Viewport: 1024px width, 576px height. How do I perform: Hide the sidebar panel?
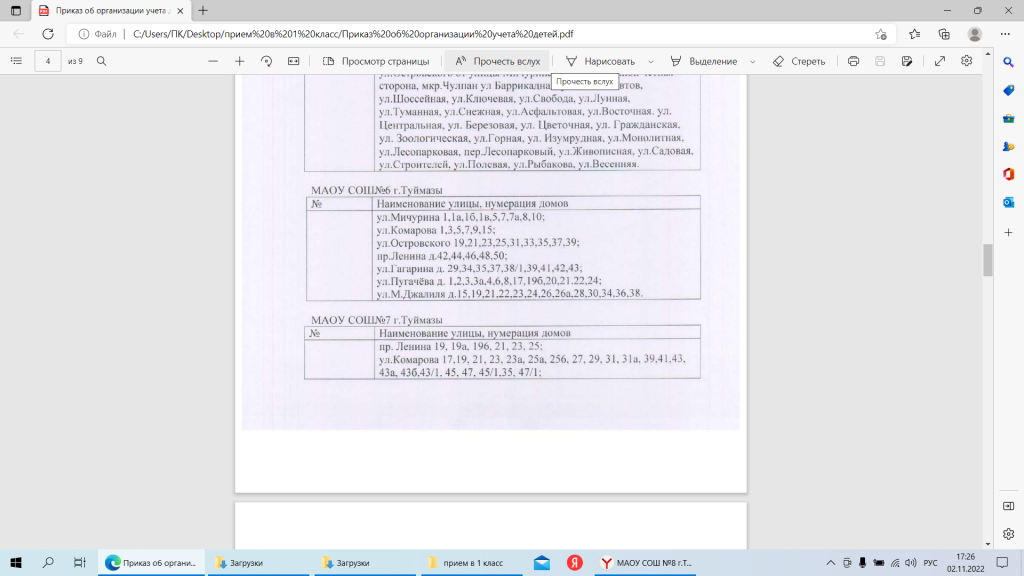[1008, 506]
